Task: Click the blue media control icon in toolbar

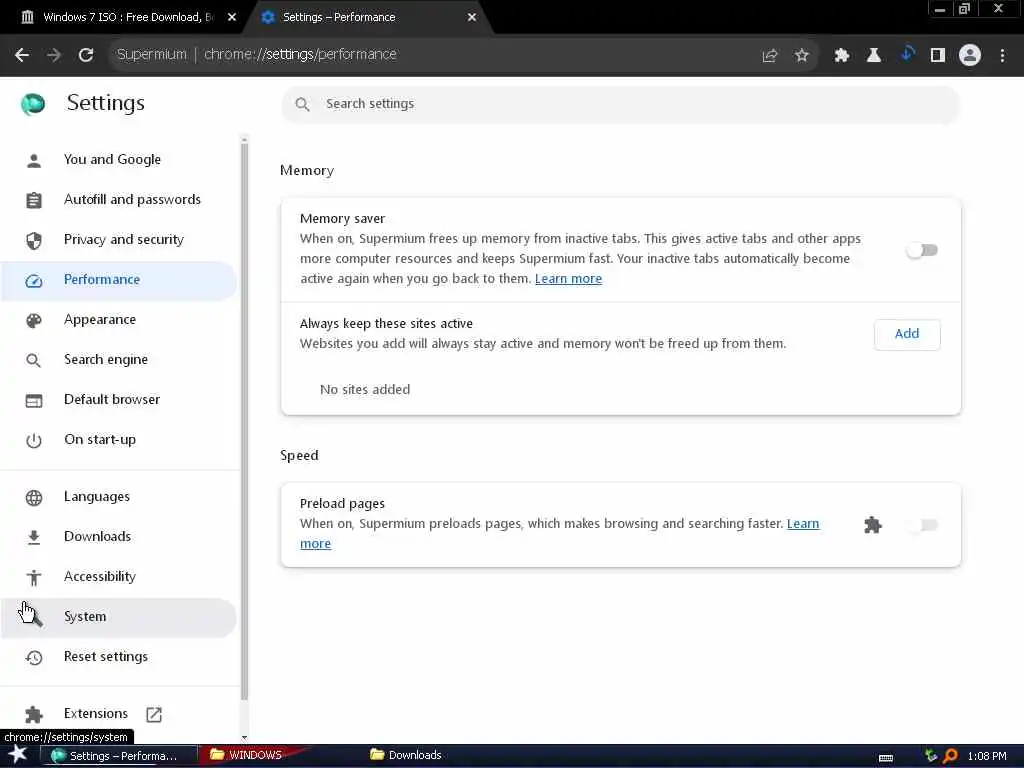Action: point(906,54)
